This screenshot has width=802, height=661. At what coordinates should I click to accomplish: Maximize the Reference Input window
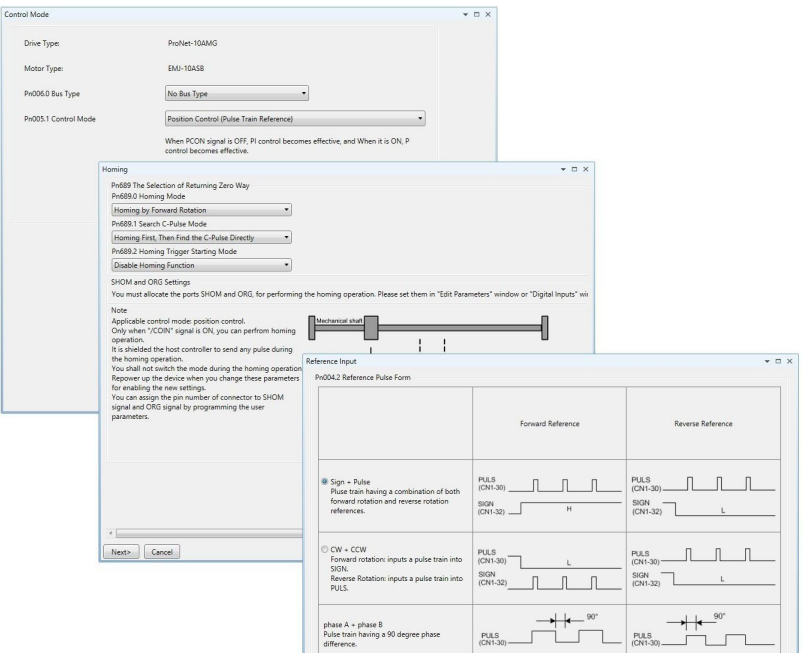(x=778, y=361)
